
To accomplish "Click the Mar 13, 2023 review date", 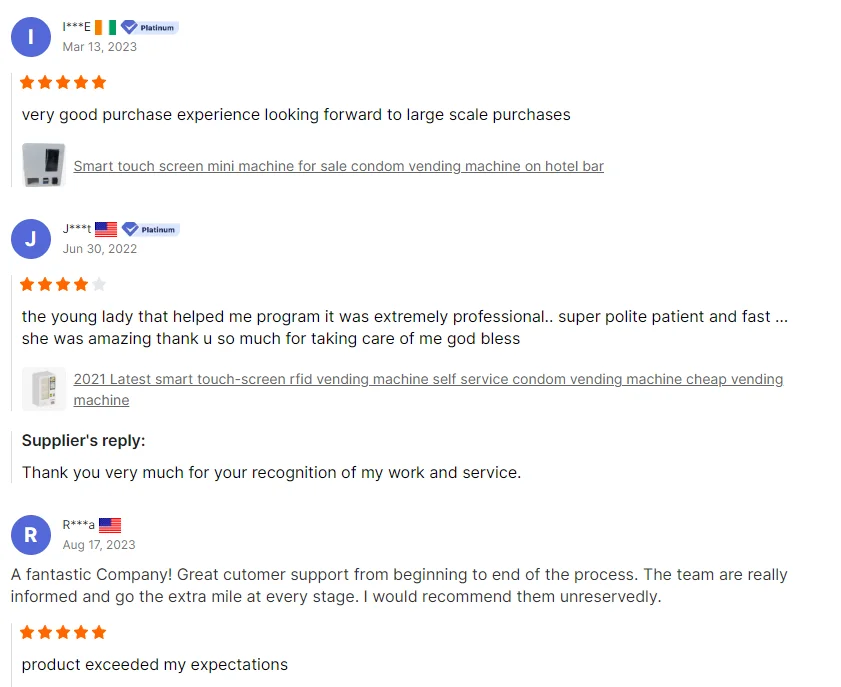I will [100, 47].
